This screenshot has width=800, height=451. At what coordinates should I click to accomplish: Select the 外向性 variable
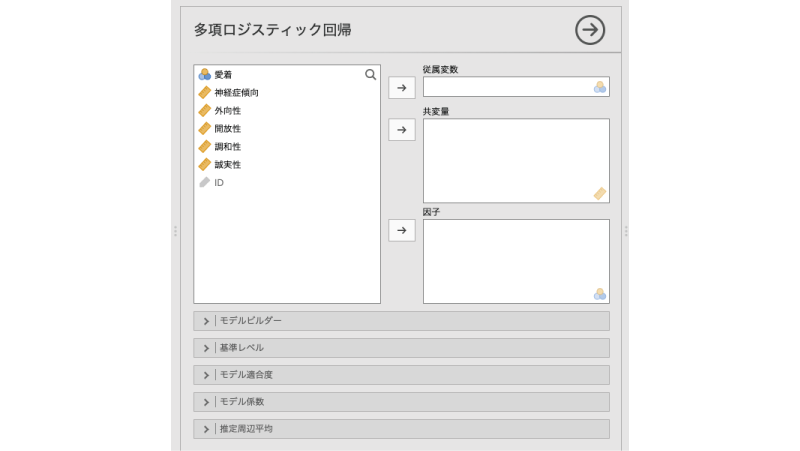coord(227,111)
